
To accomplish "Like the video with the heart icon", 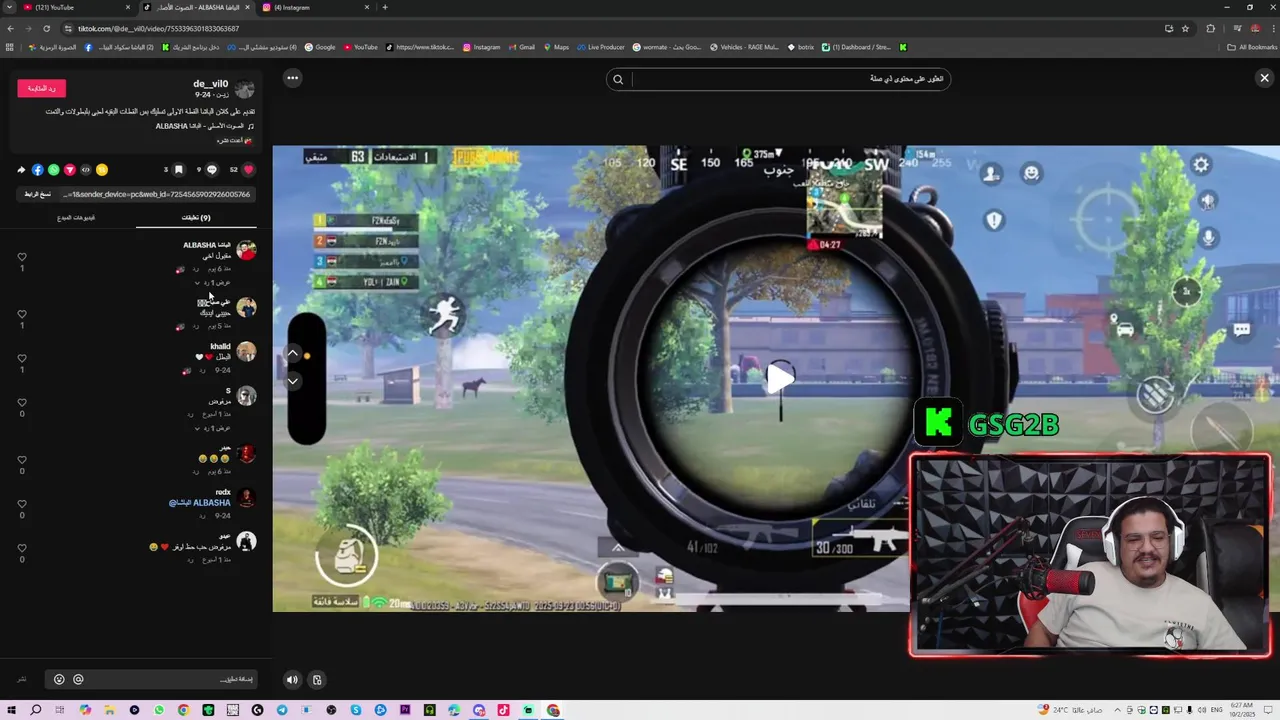I will 249,170.
